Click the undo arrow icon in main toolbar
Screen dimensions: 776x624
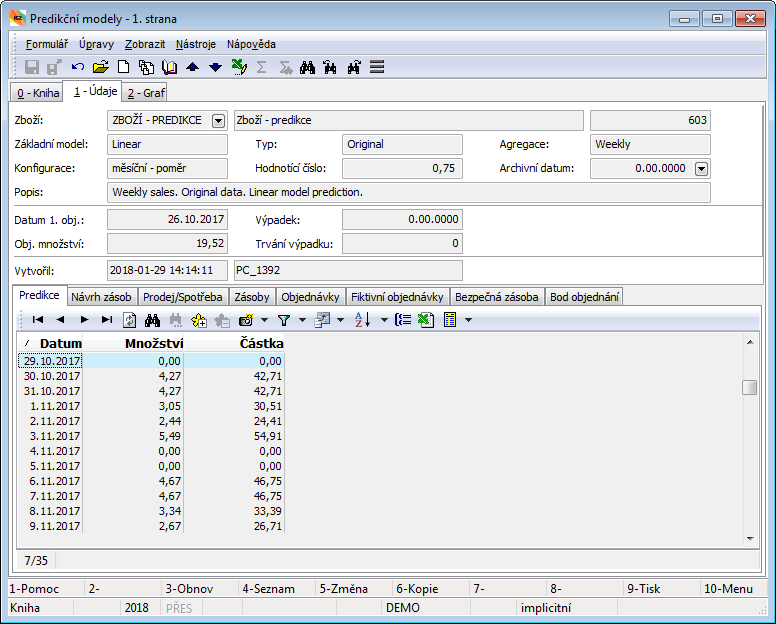pyautogui.click(x=78, y=67)
